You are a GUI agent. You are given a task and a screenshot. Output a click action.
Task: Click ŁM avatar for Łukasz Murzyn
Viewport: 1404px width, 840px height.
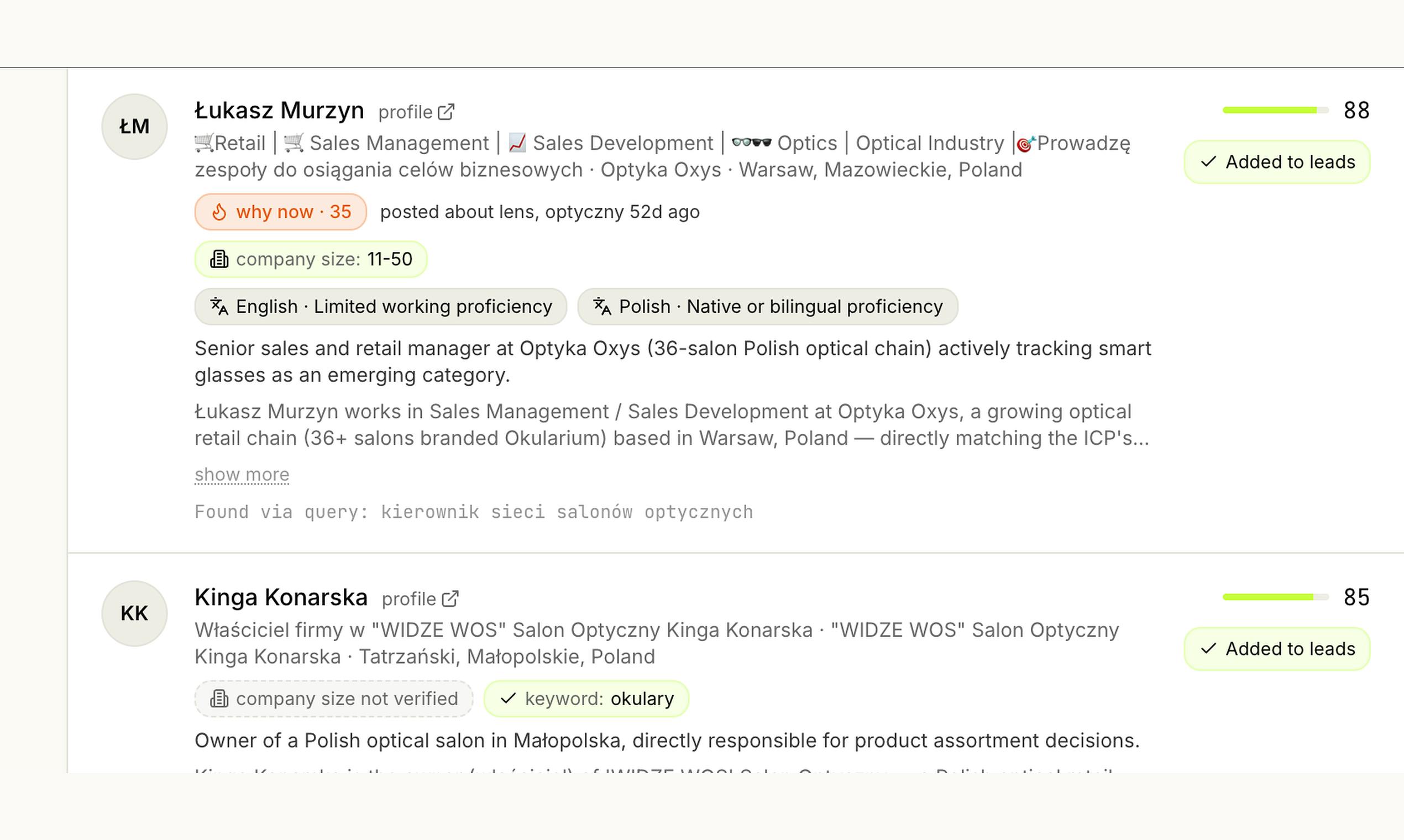pyautogui.click(x=134, y=126)
